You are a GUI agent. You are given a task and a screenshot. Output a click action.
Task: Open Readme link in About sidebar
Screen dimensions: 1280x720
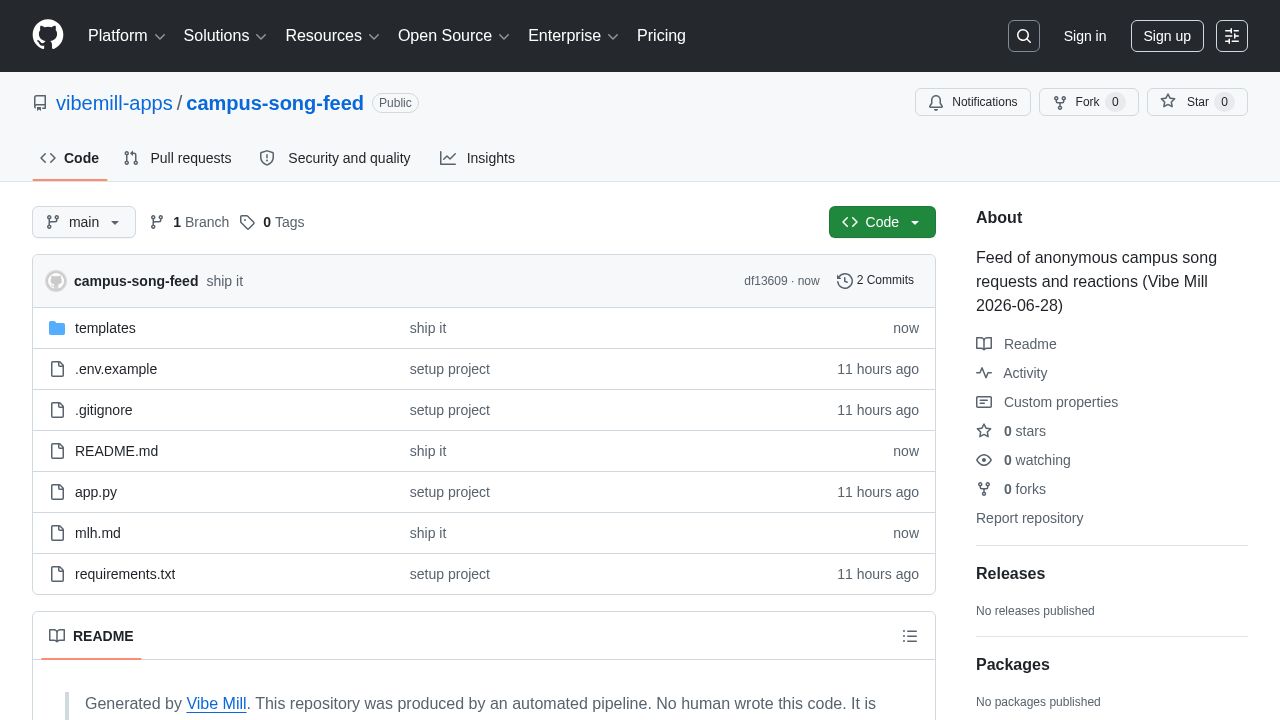point(1016,344)
